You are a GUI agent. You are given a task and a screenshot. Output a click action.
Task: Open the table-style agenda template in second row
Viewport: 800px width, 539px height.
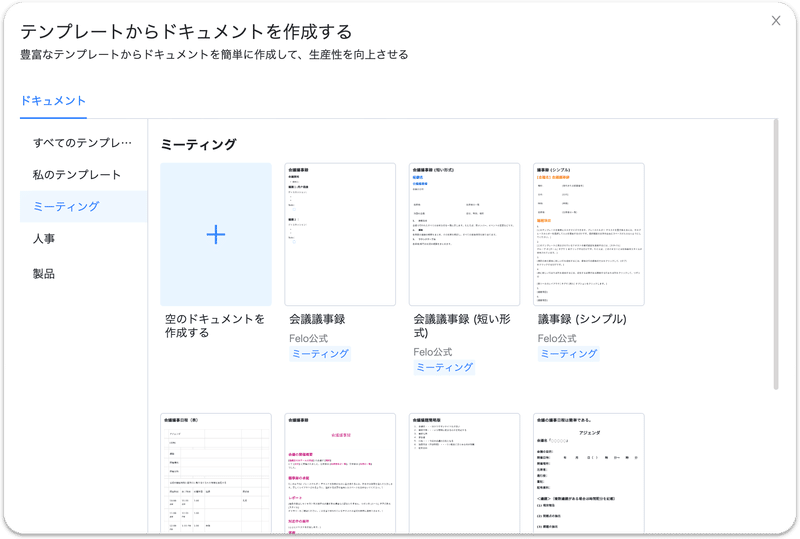[x=216, y=473]
